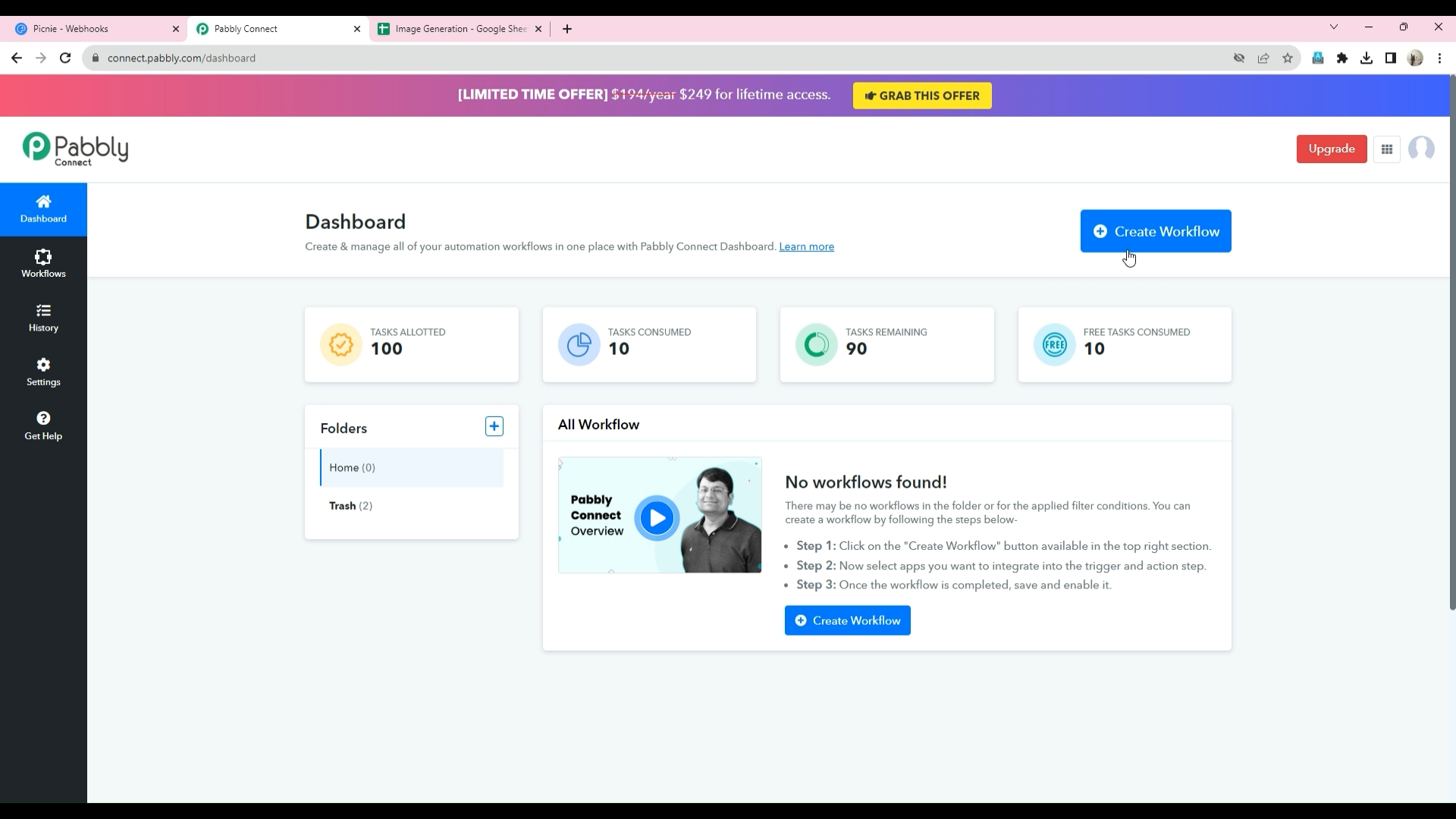
Task: Follow the Learn more link
Action: [x=806, y=246]
